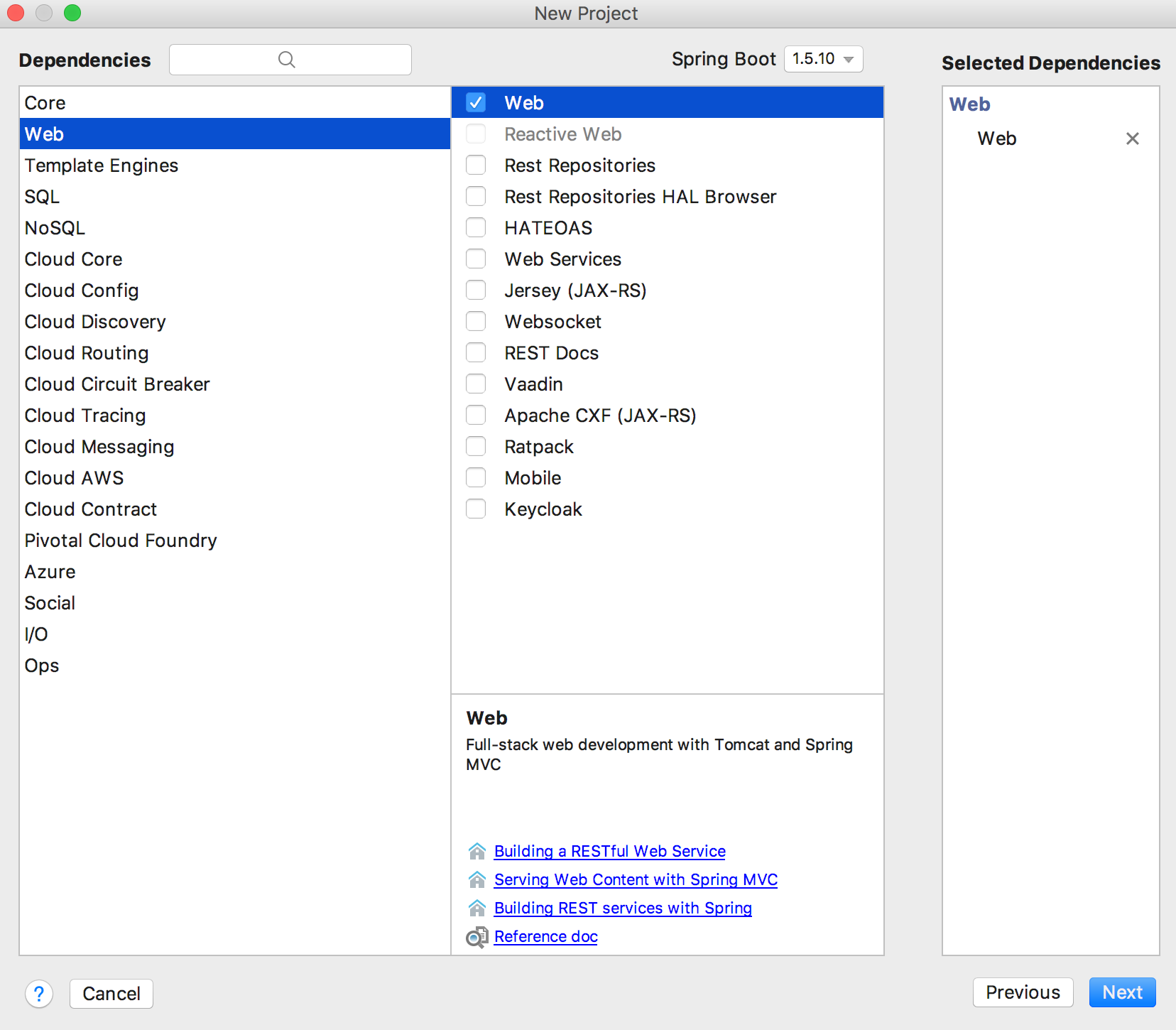This screenshot has height=1030, width=1176.
Task: Uncheck the Web dependency checkbox
Action: (476, 102)
